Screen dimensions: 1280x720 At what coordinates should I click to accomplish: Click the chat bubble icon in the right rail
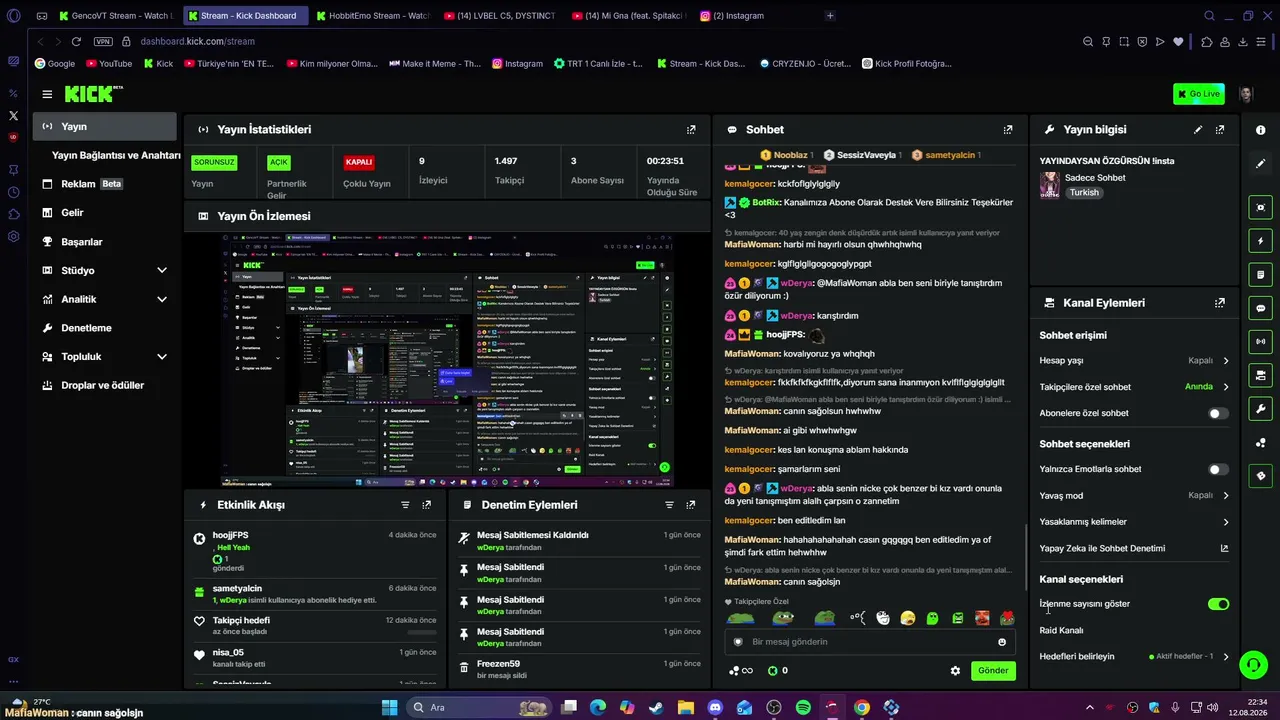pyautogui.click(x=1260, y=308)
